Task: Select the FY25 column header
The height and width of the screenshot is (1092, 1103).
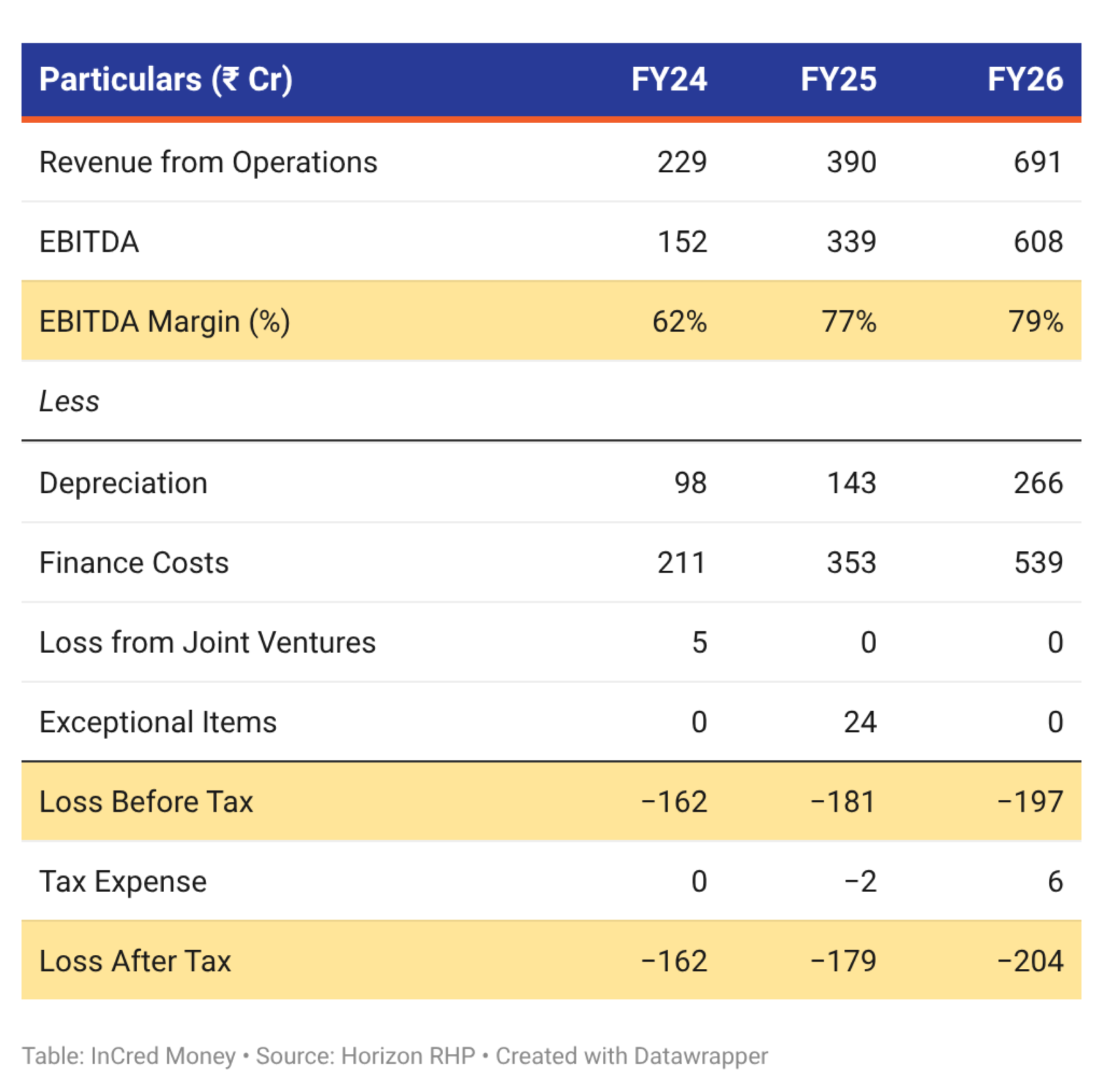Action: (x=838, y=79)
